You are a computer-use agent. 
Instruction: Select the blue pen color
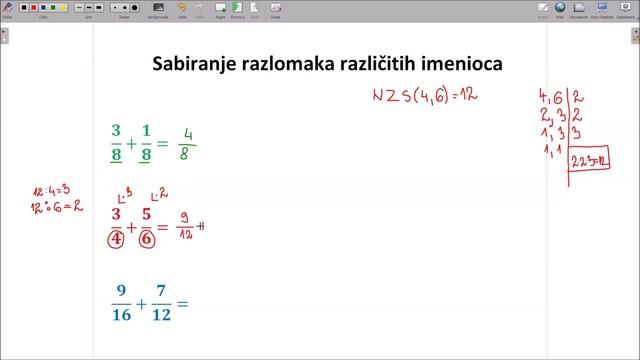(x=43, y=7)
